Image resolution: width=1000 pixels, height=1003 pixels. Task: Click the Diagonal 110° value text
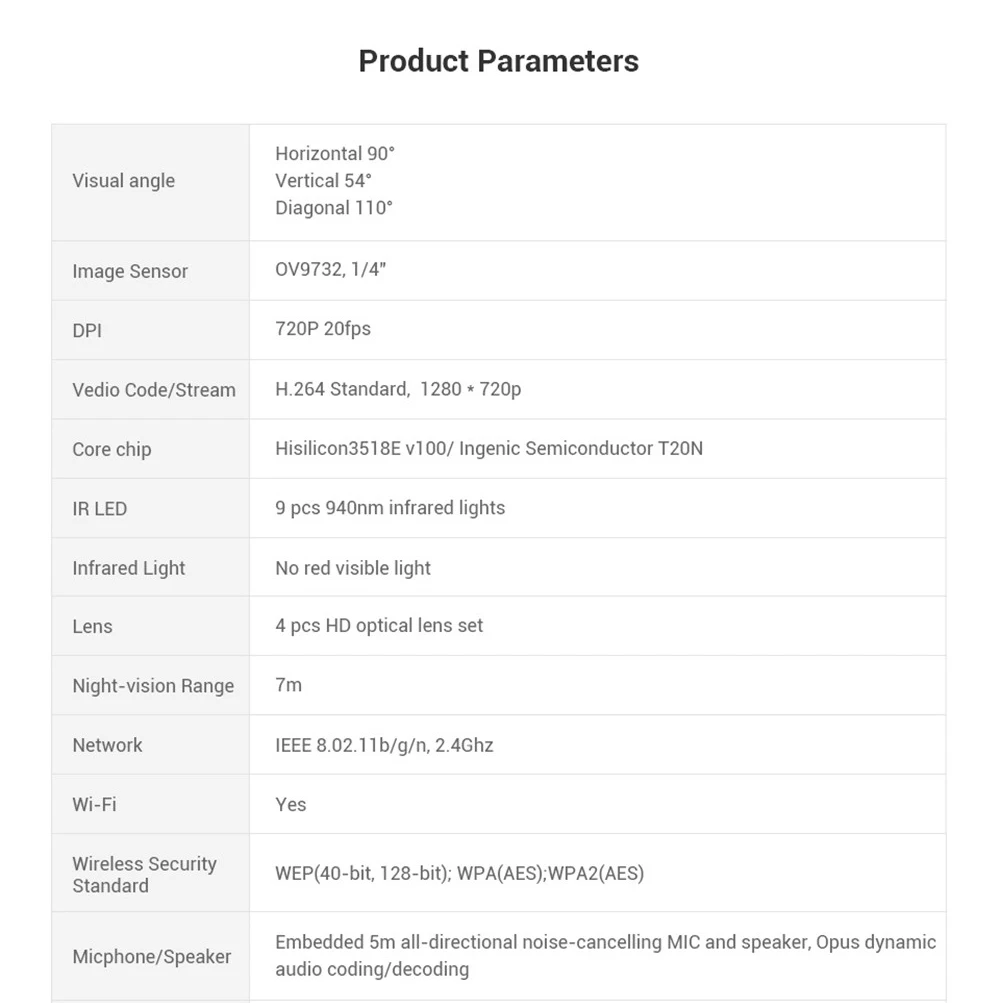point(334,208)
